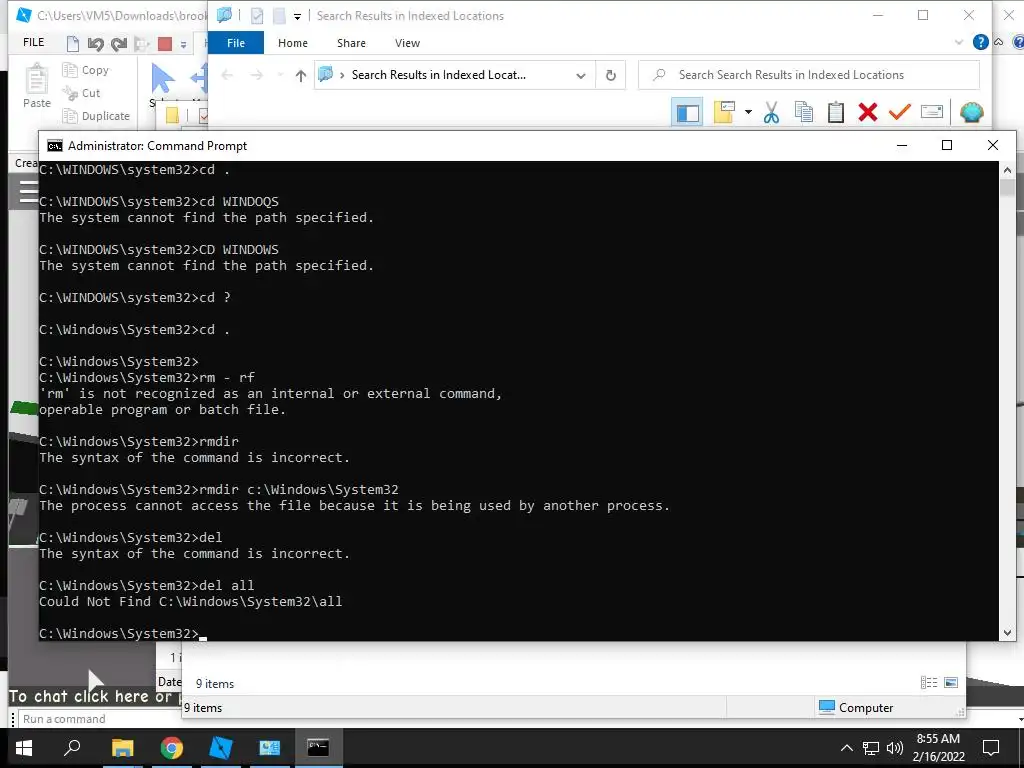
Task: Click the red Stop icon in Roblox Studio
Action: pos(165,44)
